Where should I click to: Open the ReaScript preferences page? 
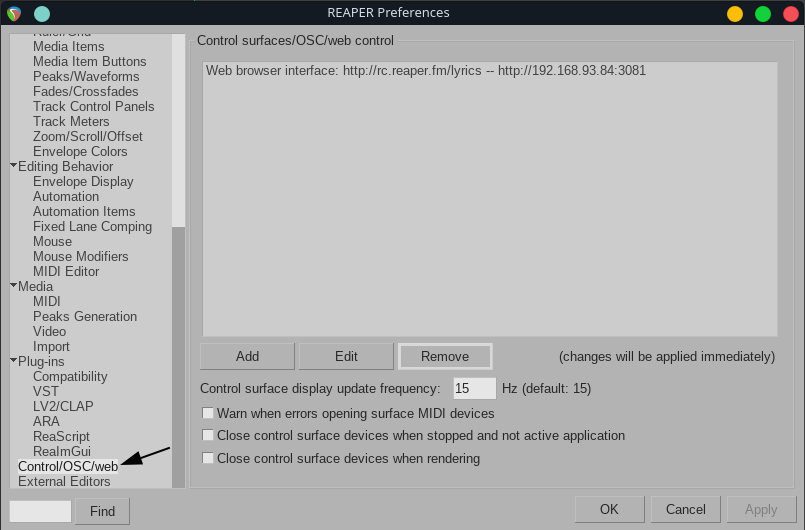click(61, 436)
